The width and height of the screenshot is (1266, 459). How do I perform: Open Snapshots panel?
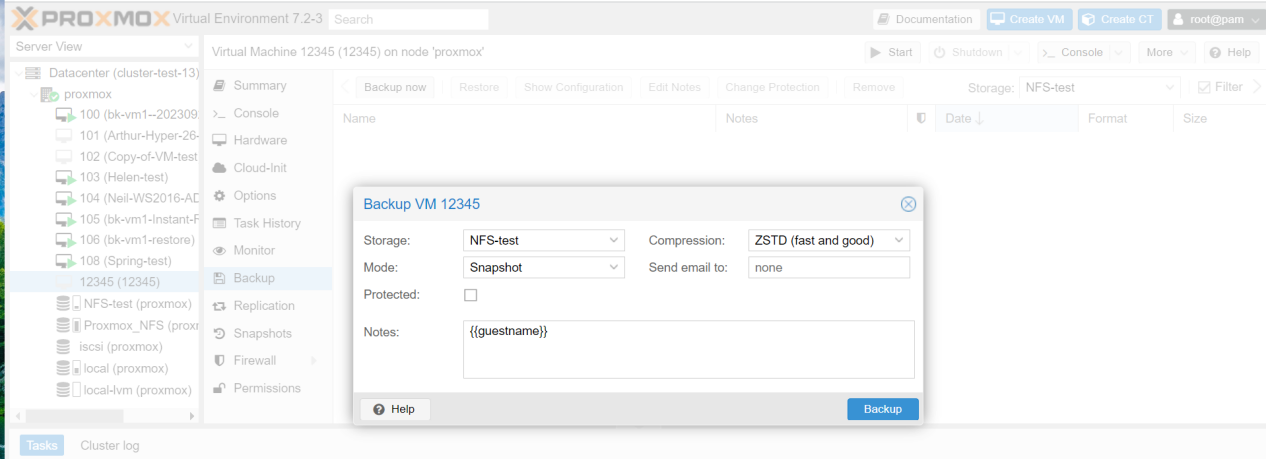[x=267, y=333]
